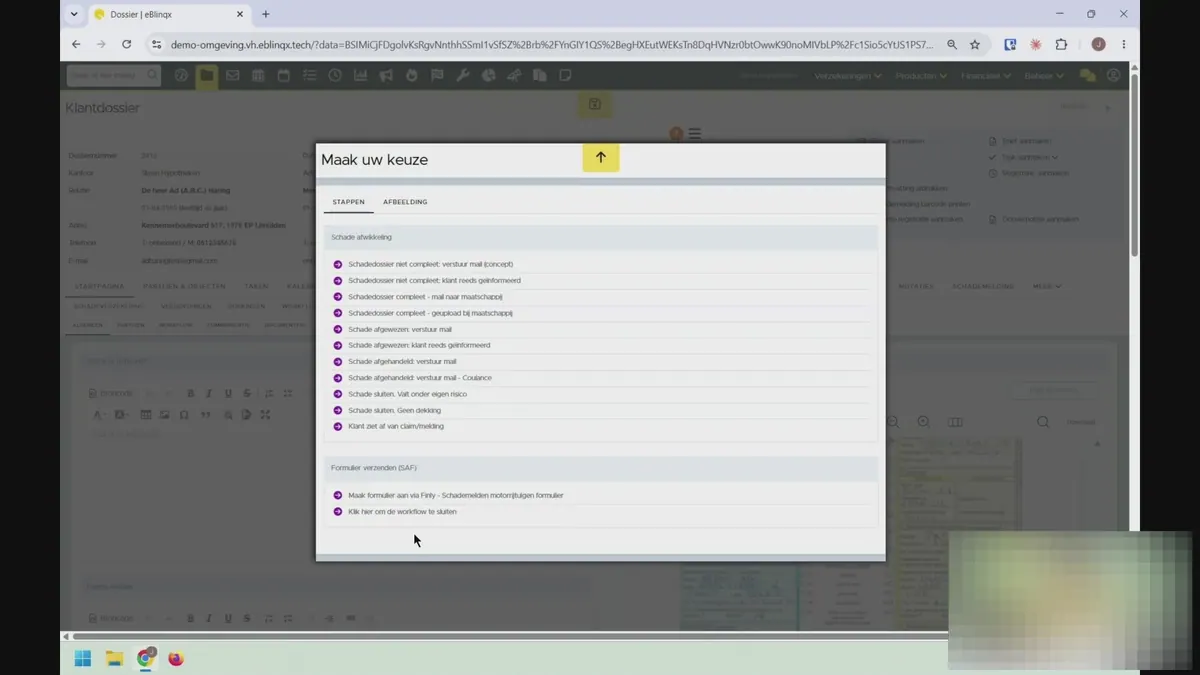Bookmark this page with the star icon
This screenshot has width=1200, height=675.
[x=975, y=44]
